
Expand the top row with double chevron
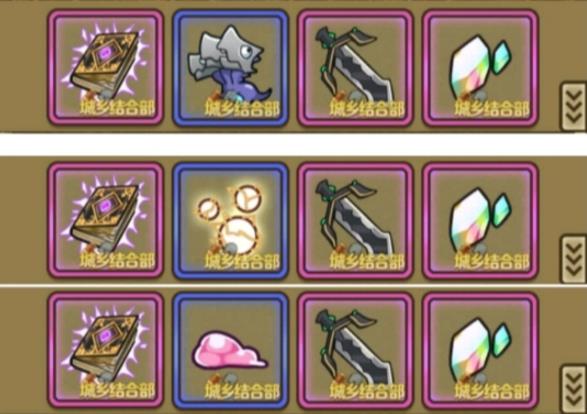point(574,107)
